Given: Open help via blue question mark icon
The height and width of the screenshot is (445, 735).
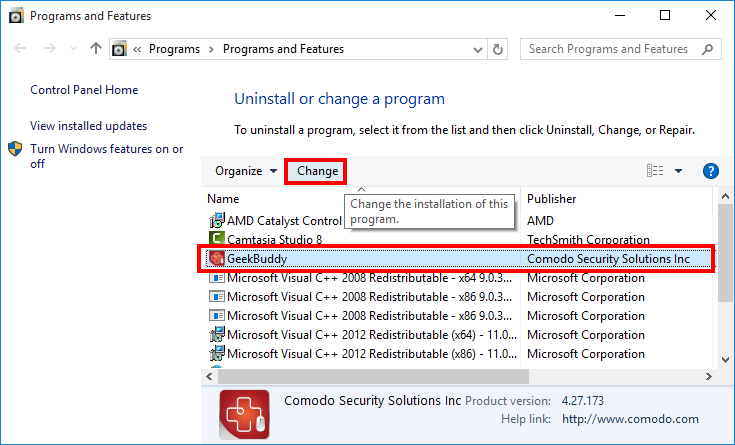Looking at the screenshot, I should tap(711, 171).
